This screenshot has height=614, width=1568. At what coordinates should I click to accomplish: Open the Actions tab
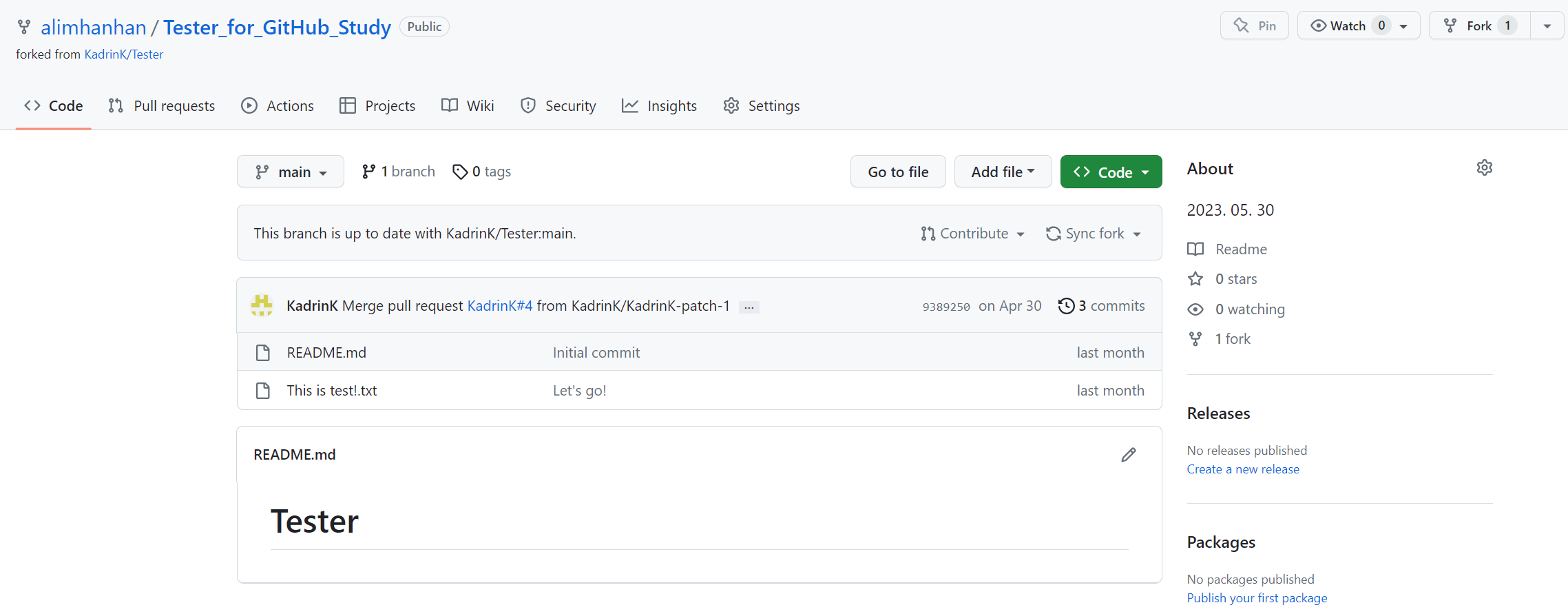(278, 106)
